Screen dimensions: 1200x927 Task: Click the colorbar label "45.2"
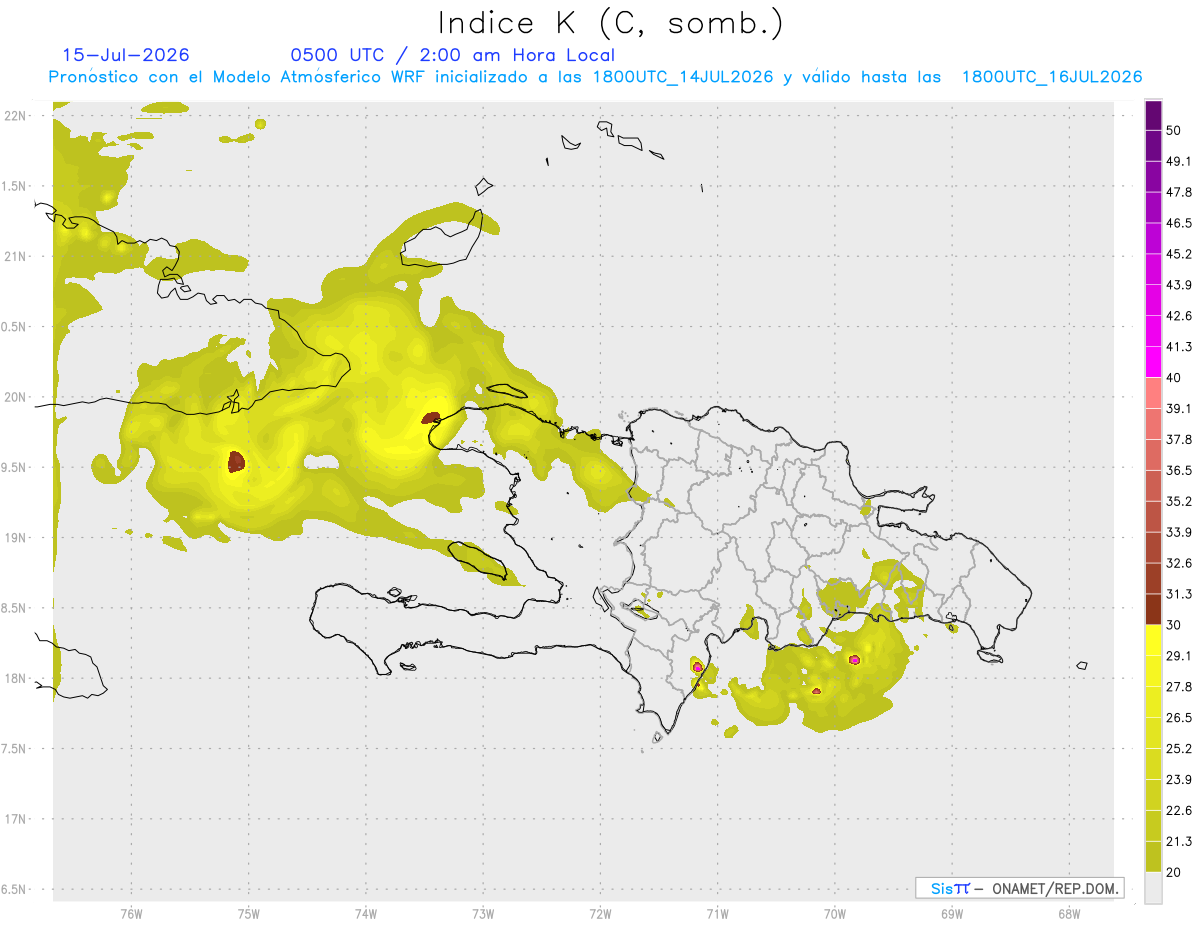pos(1179,254)
